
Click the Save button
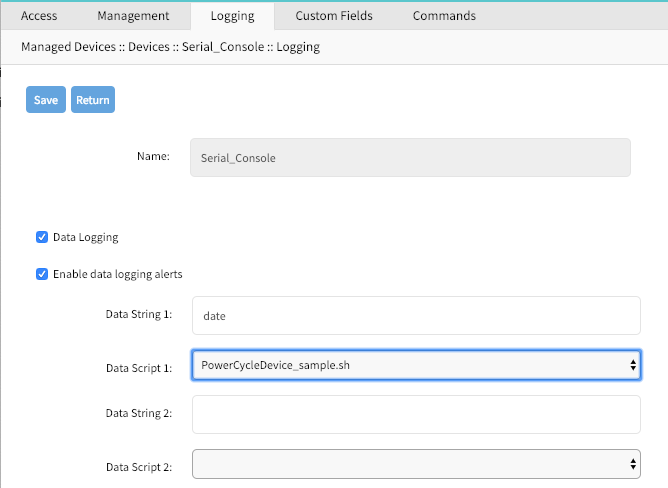[x=46, y=100]
